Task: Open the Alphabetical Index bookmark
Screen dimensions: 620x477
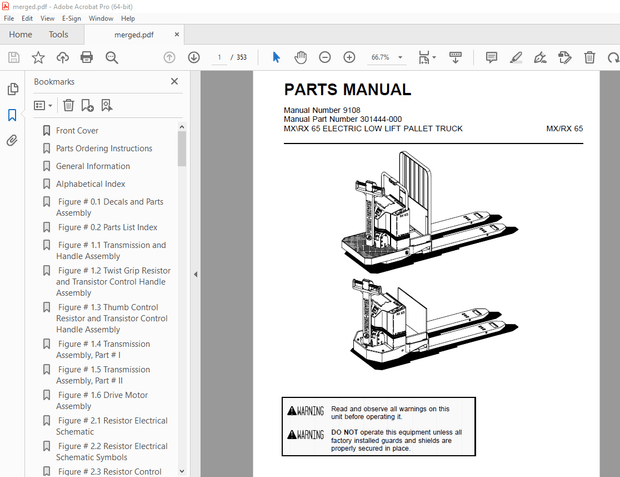Action: tap(91, 184)
